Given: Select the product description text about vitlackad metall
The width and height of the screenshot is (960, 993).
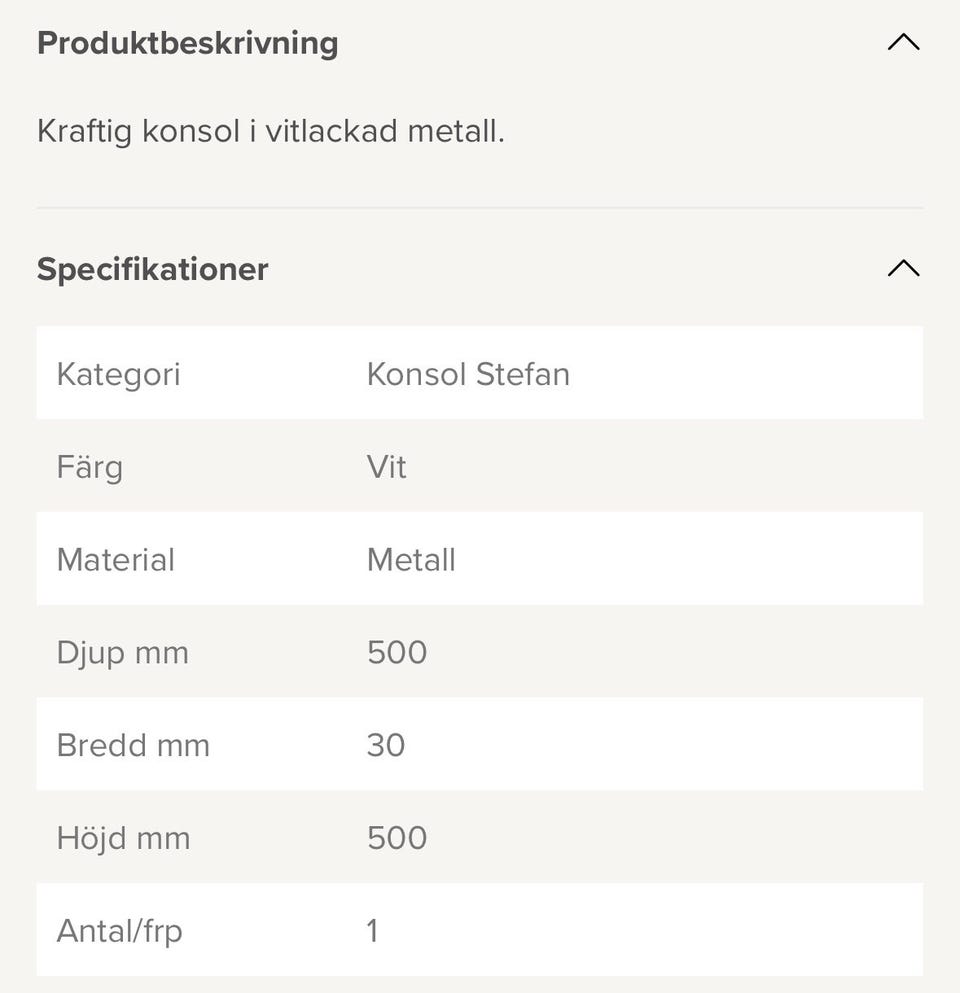Looking at the screenshot, I should pos(271,131).
